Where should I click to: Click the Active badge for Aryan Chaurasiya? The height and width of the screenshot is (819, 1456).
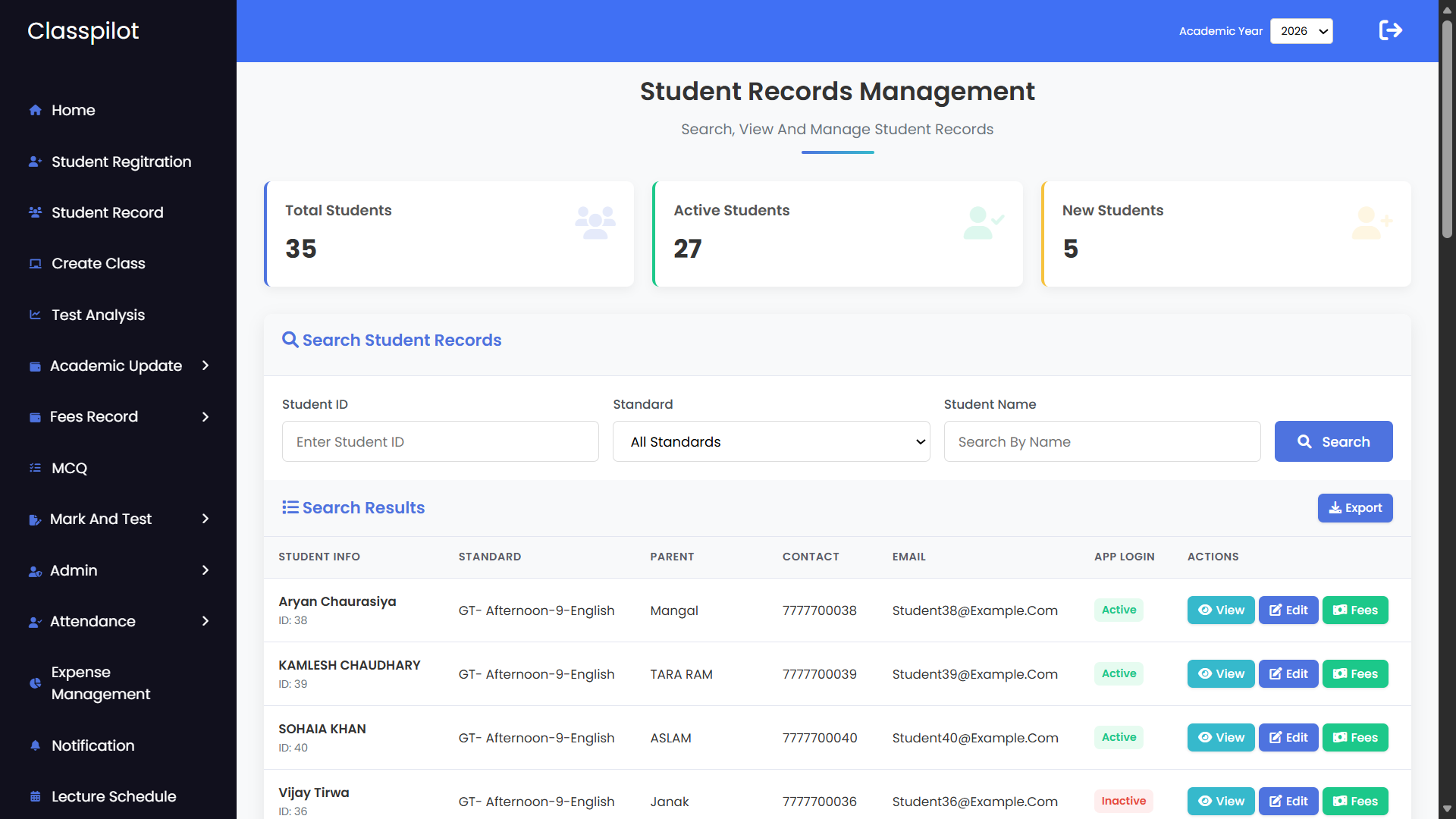[x=1119, y=610]
